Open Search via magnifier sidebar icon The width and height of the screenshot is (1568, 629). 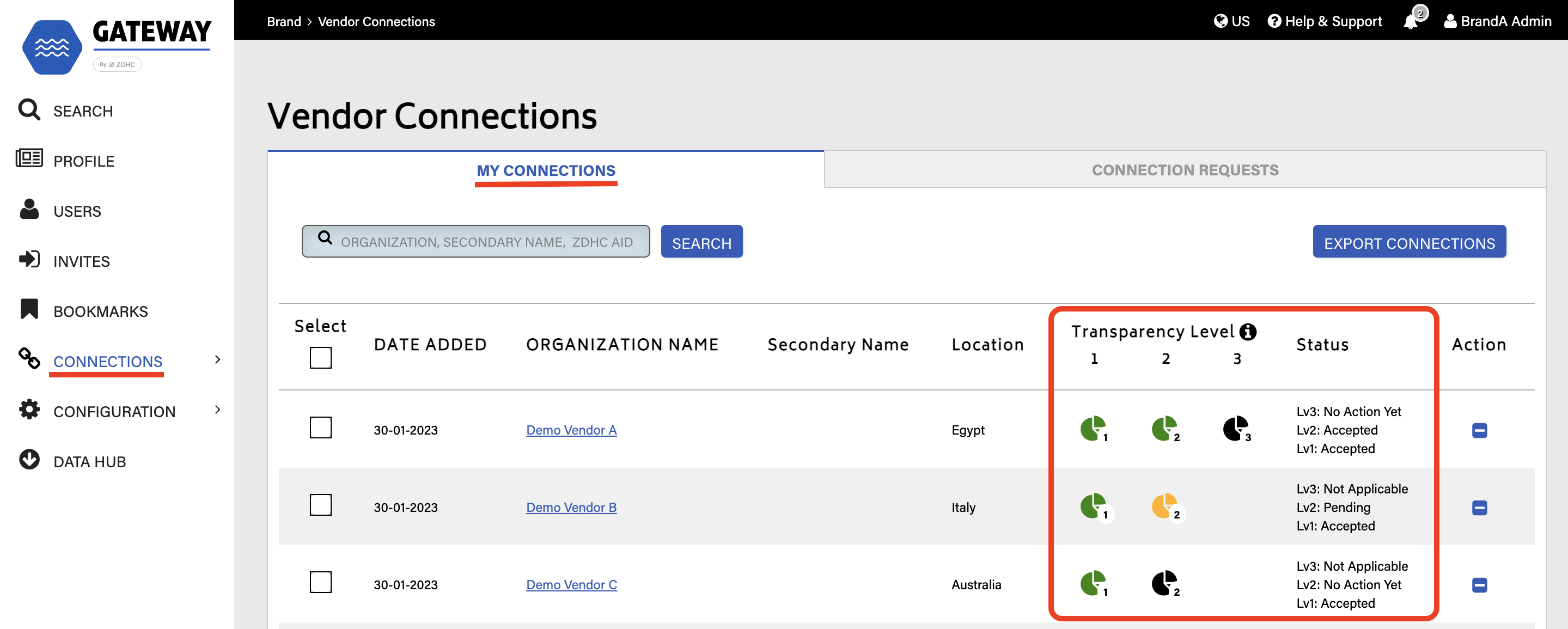pos(29,109)
